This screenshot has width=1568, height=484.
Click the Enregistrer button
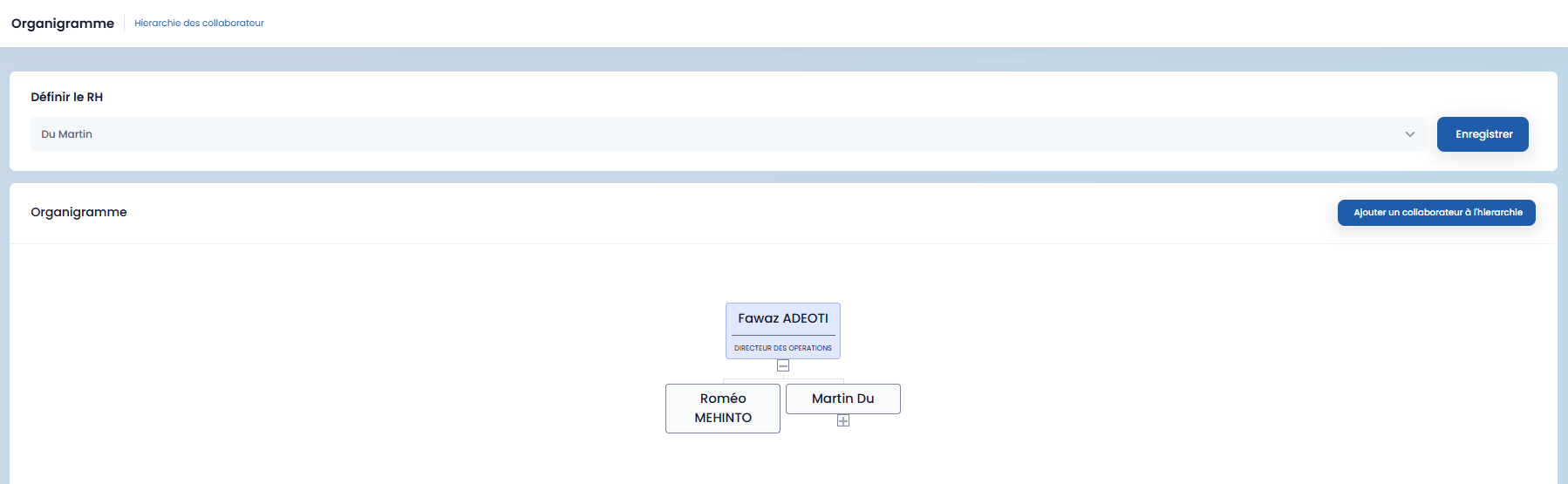click(x=1483, y=134)
